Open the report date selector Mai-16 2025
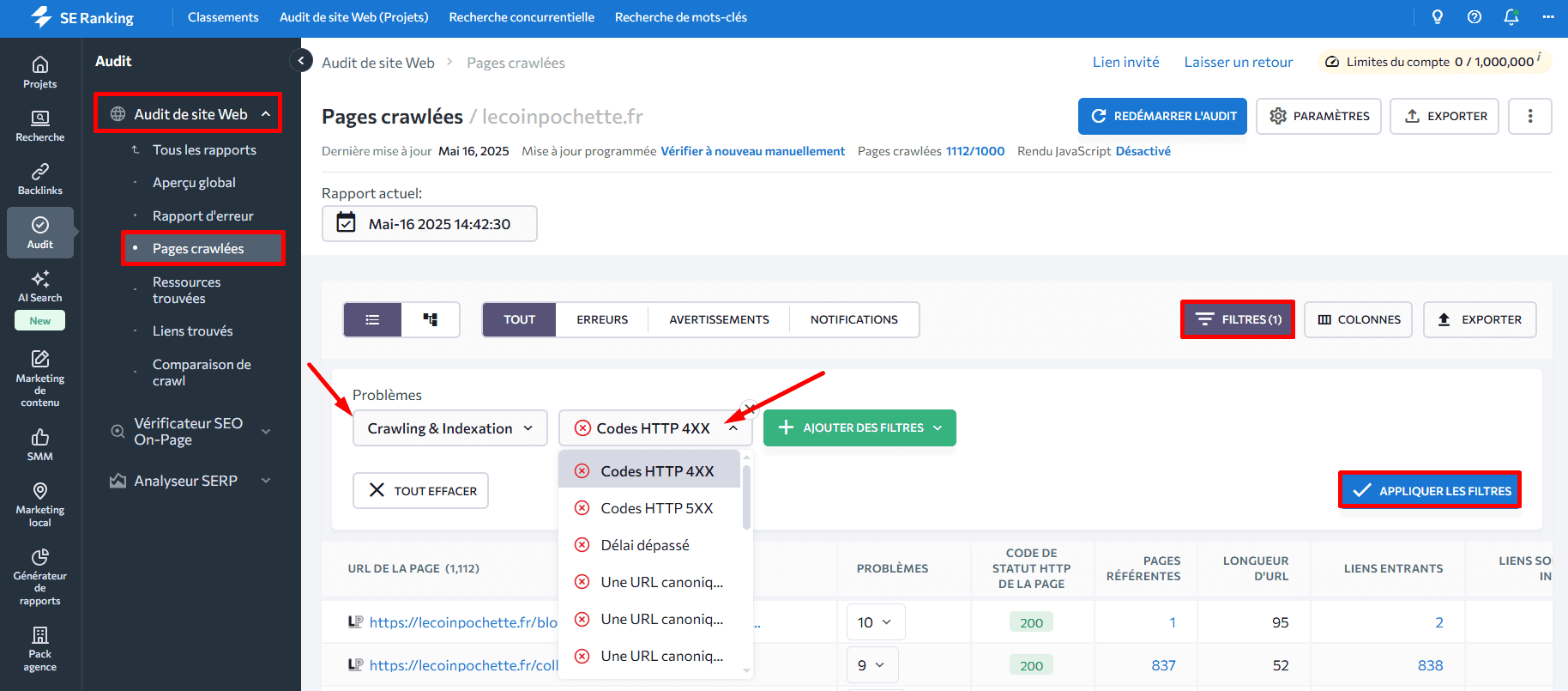 point(430,223)
